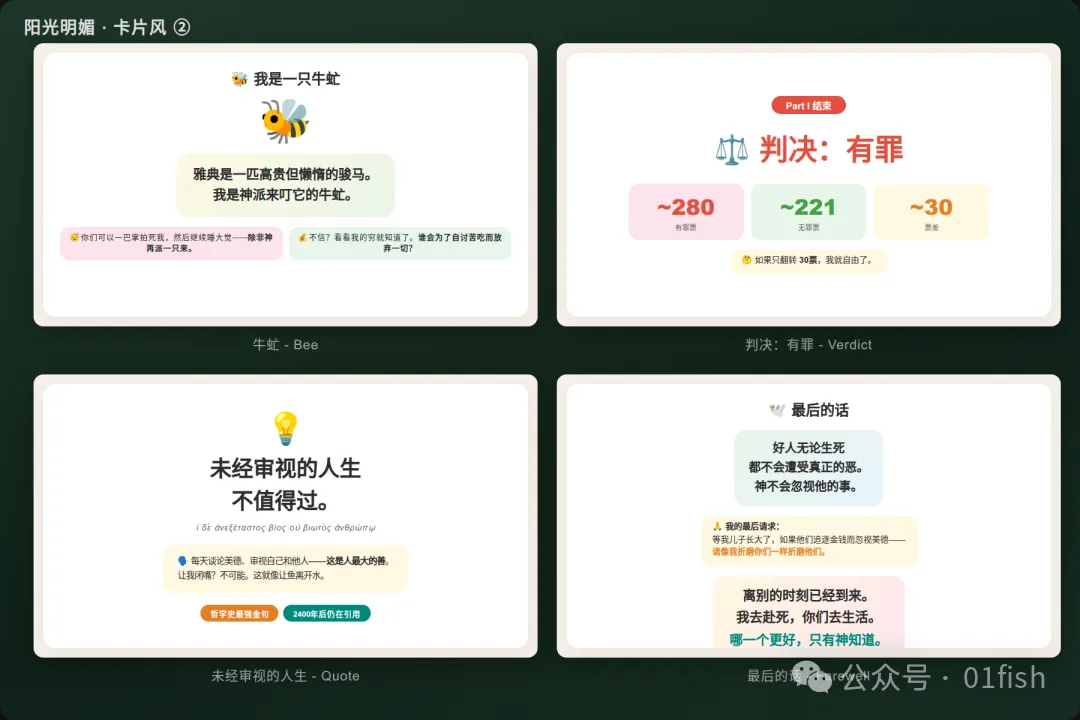Screen dimensions: 1080x720
Task: Click the dove icon beside 最后的话
Action: point(776,410)
